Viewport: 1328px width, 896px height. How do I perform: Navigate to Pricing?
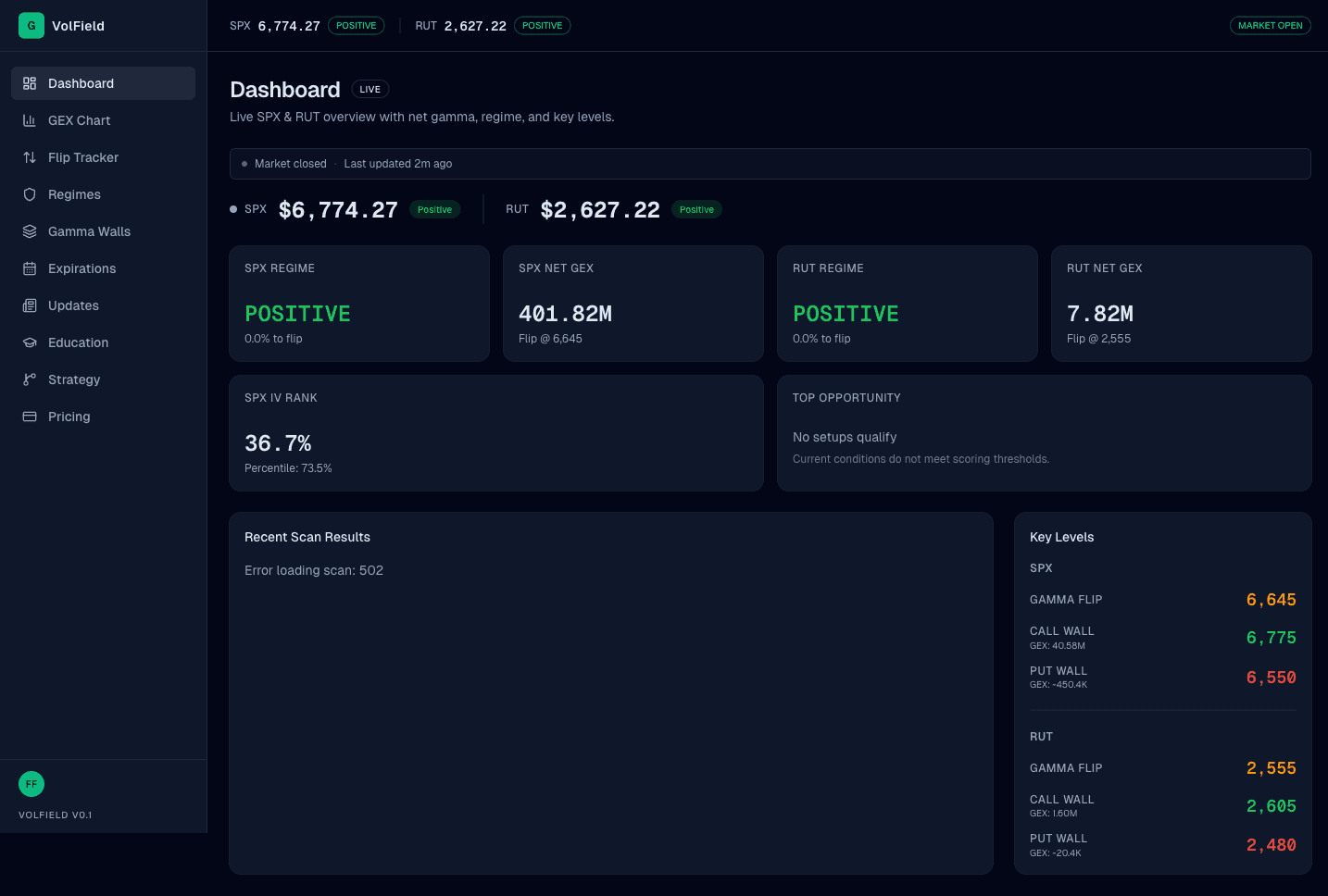click(x=103, y=417)
